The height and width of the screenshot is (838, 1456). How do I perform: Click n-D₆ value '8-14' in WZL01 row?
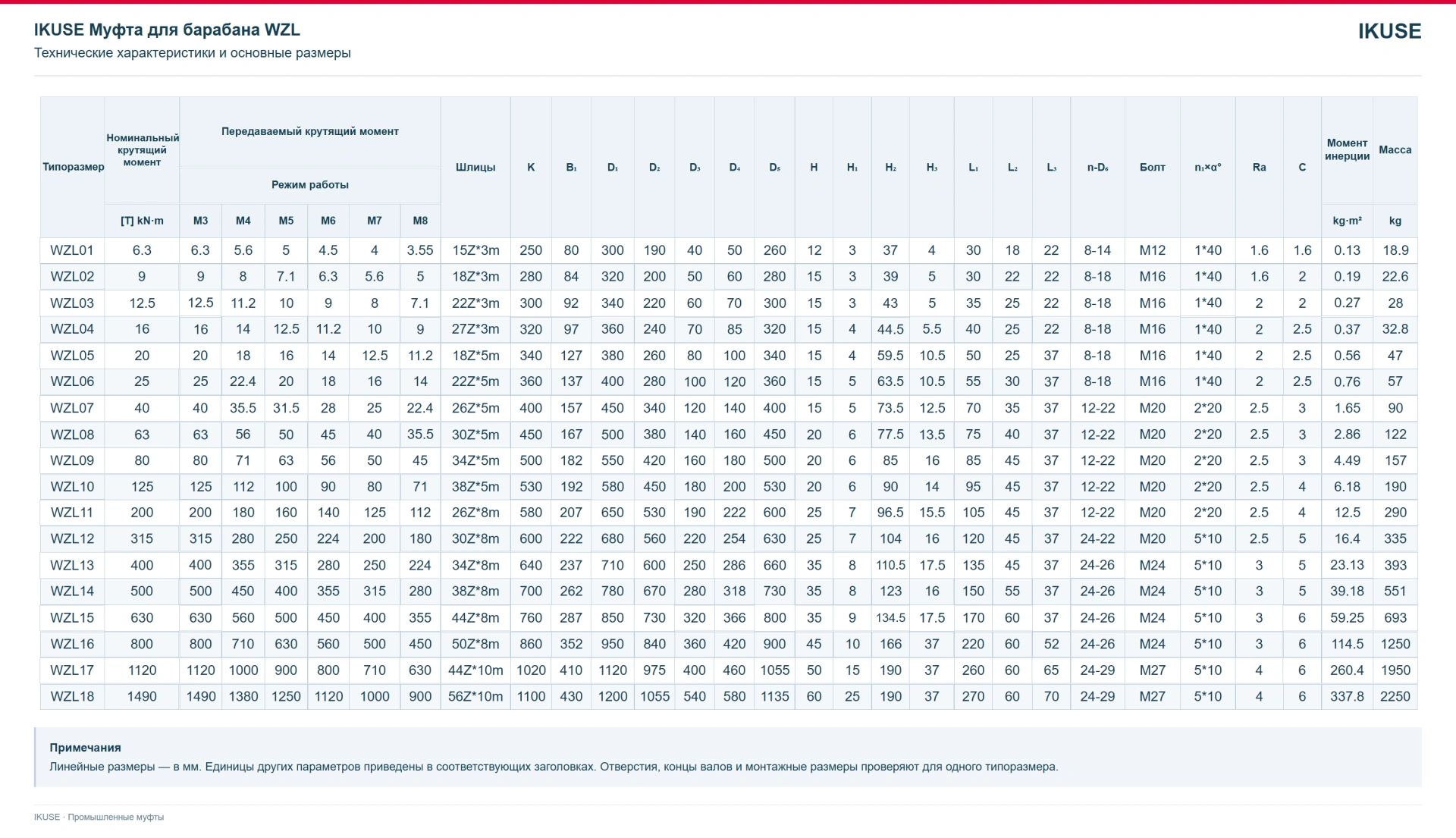[1097, 250]
